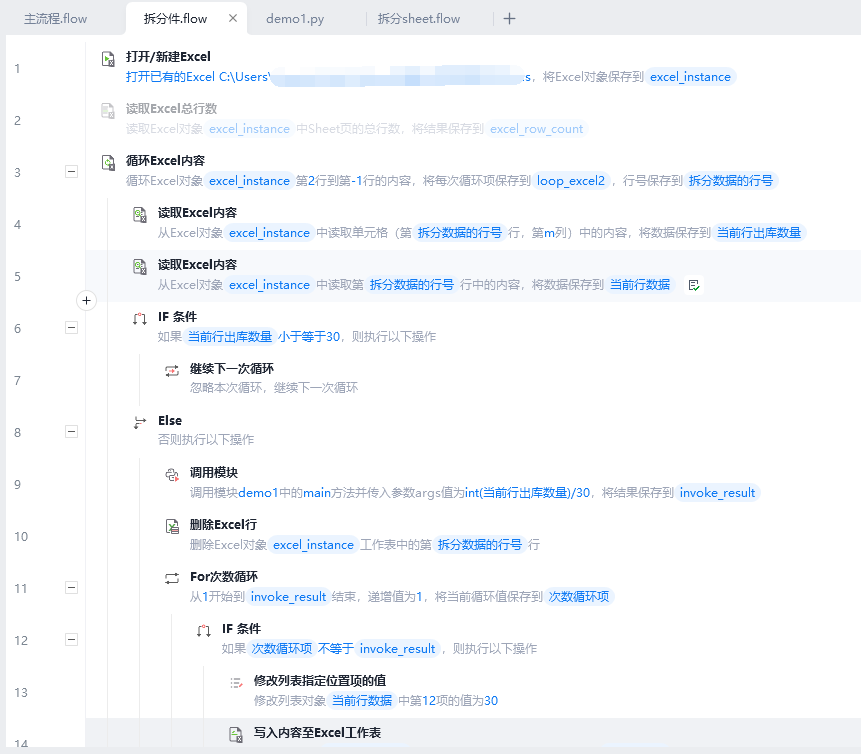Image resolution: width=861 pixels, height=754 pixels.
Task: Click the 当前行出库数量 variable on line 4
Action: pos(759,233)
